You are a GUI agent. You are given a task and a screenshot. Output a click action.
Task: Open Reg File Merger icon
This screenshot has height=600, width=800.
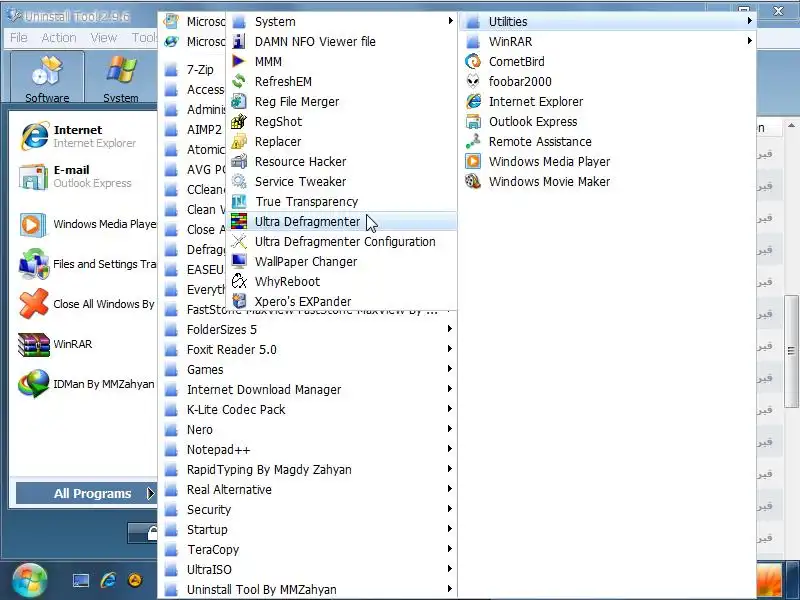239,102
